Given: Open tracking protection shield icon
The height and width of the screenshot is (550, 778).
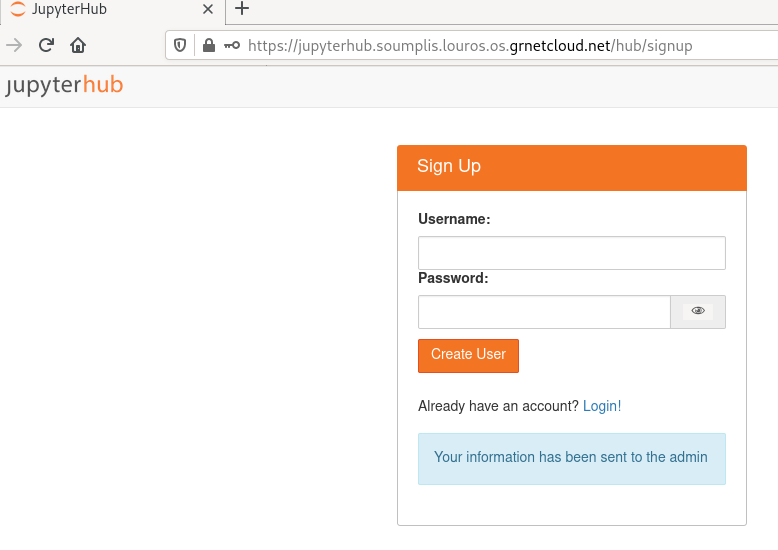Looking at the screenshot, I should 181,45.
